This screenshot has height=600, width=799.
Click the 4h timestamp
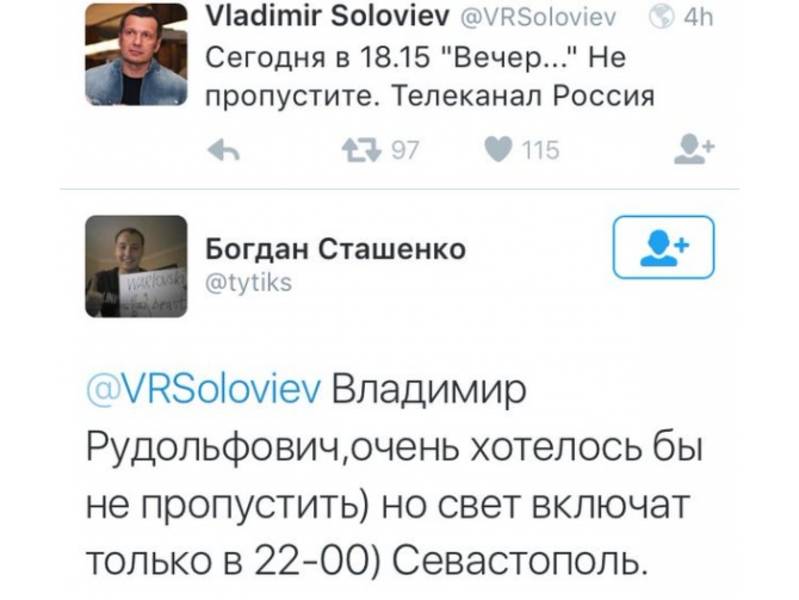coord(697,16)
